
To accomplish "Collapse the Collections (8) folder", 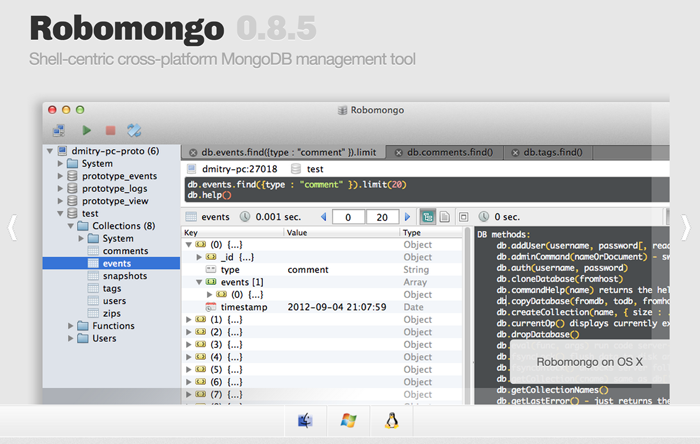I will pyautogui.click(x=71, y=226).
